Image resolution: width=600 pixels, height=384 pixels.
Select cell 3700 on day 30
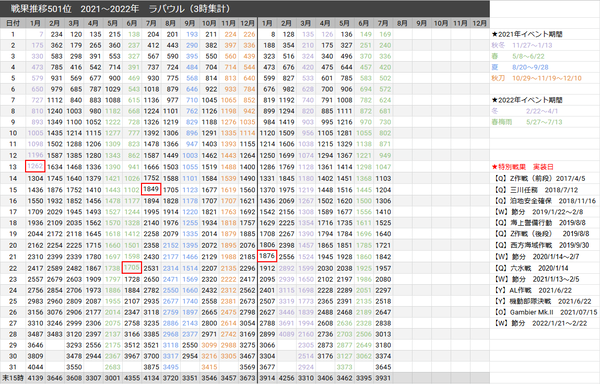(151, 356)
